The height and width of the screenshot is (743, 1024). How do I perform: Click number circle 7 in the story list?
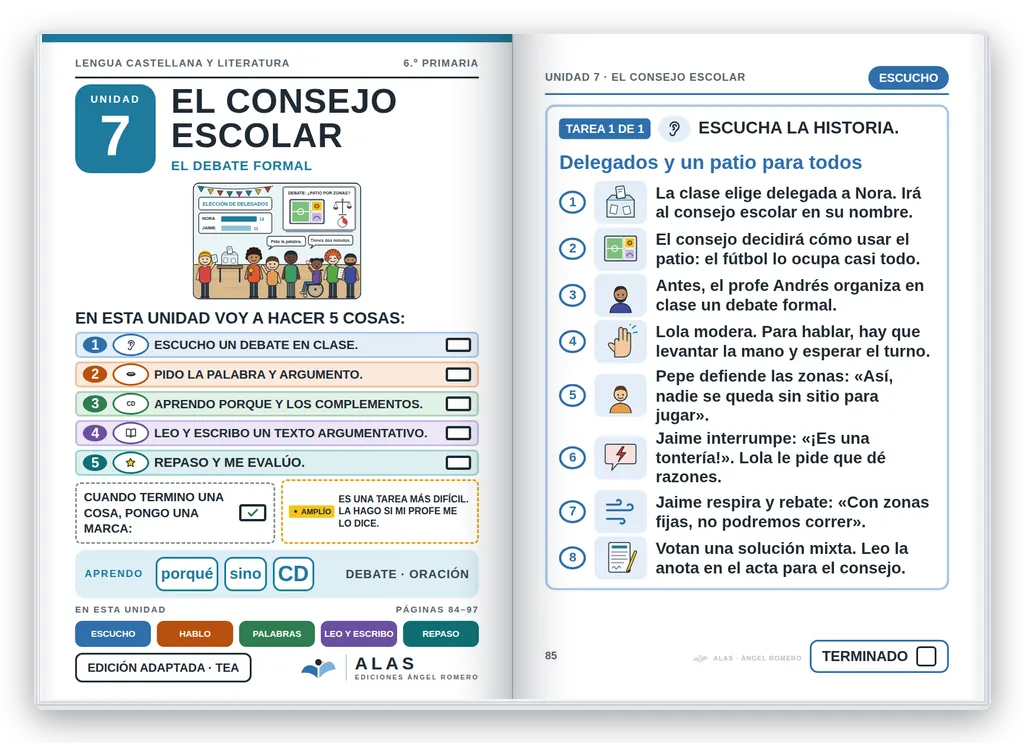pos(573,511)
